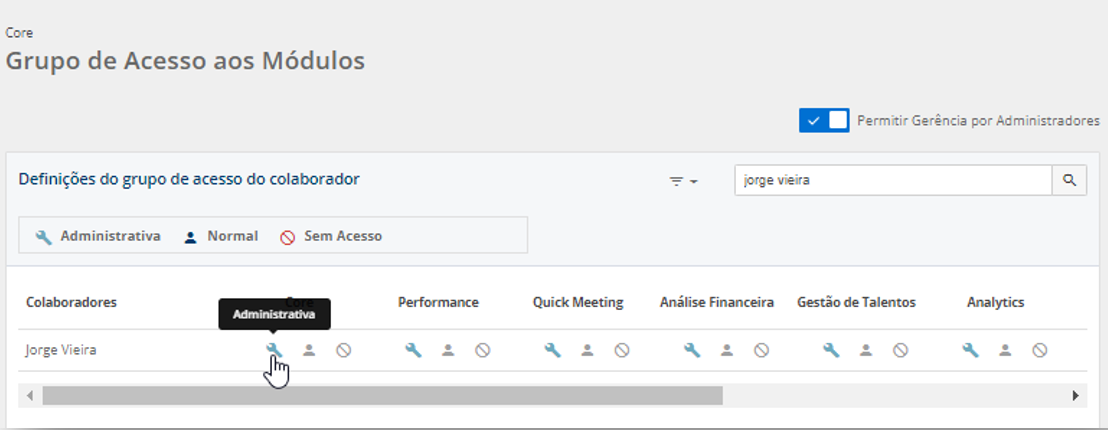Block access to Performance module
1108x430 pixels.
coord(482,350)
